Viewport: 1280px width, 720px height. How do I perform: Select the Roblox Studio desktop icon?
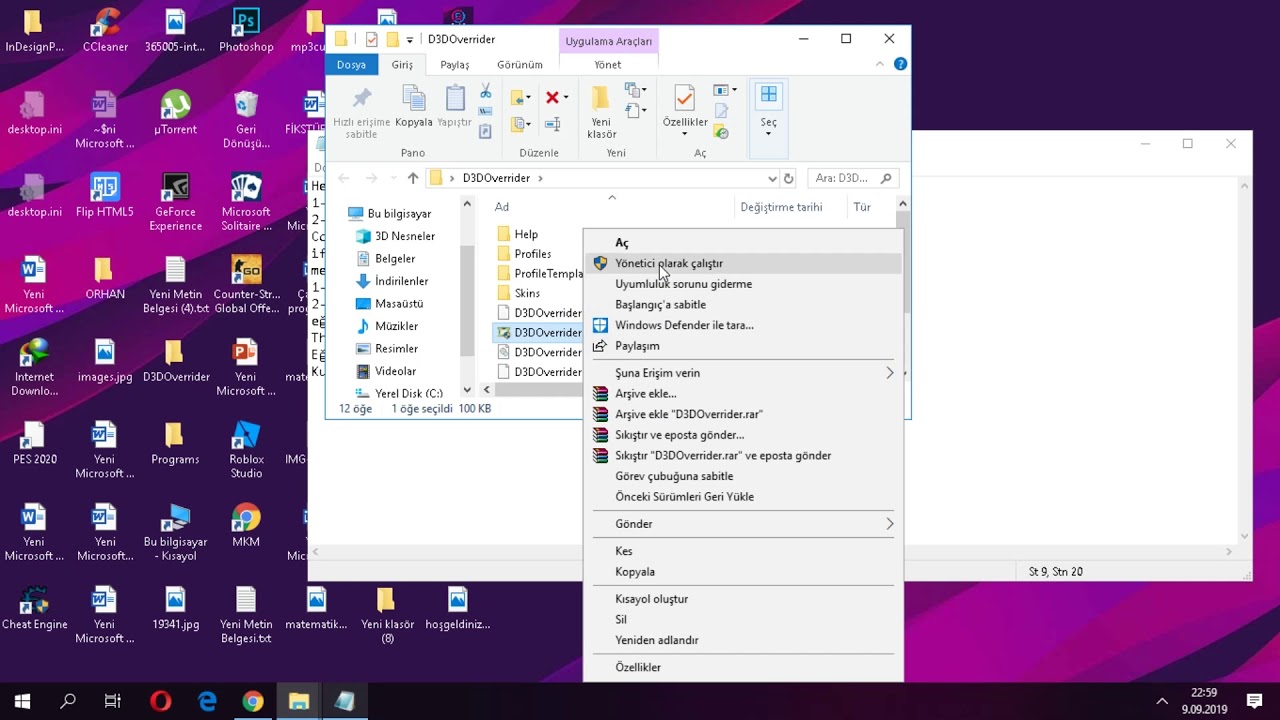pos(246,449)
